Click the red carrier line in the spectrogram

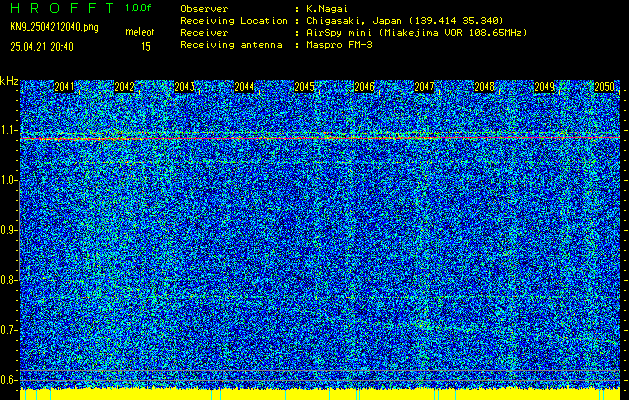(320, 138)
